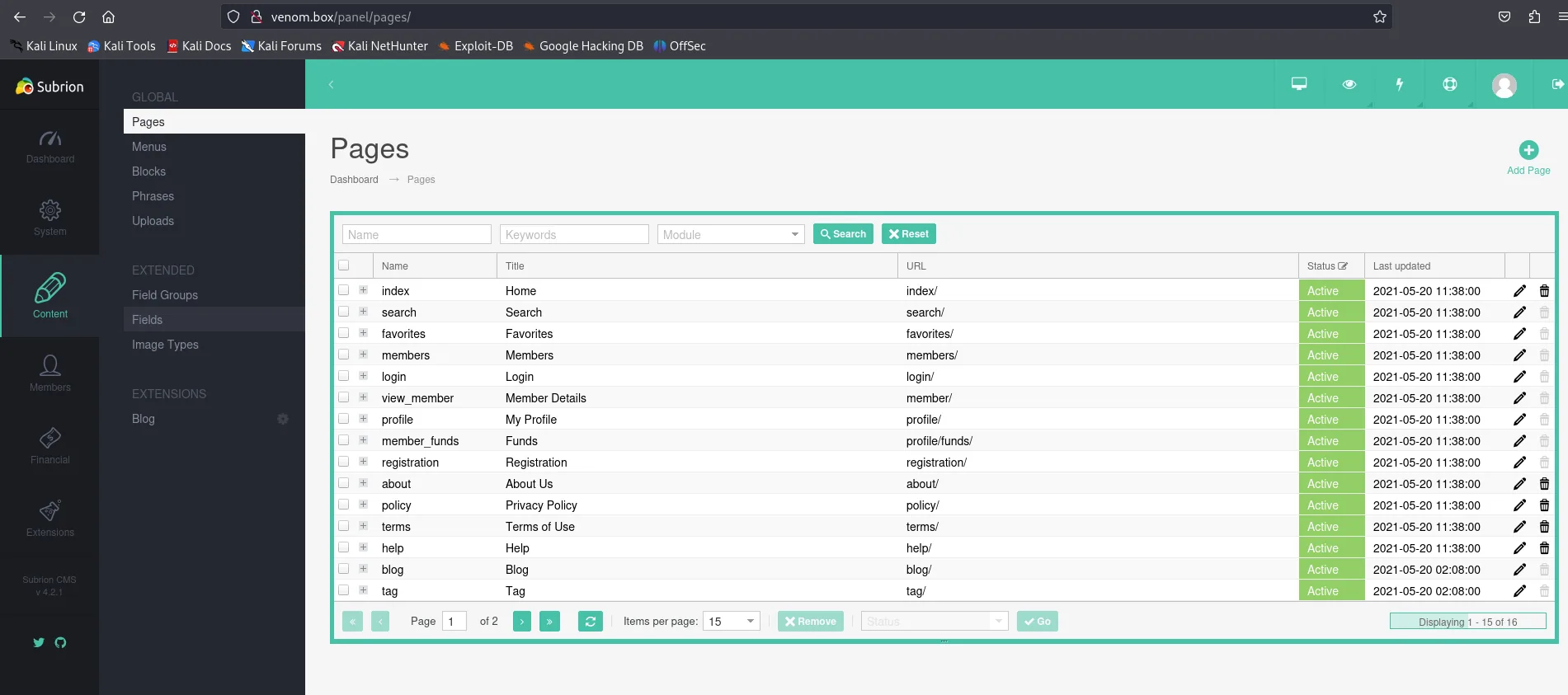Click the monitor icon in top bar

pyautogui.click(x=1299, y=84)
